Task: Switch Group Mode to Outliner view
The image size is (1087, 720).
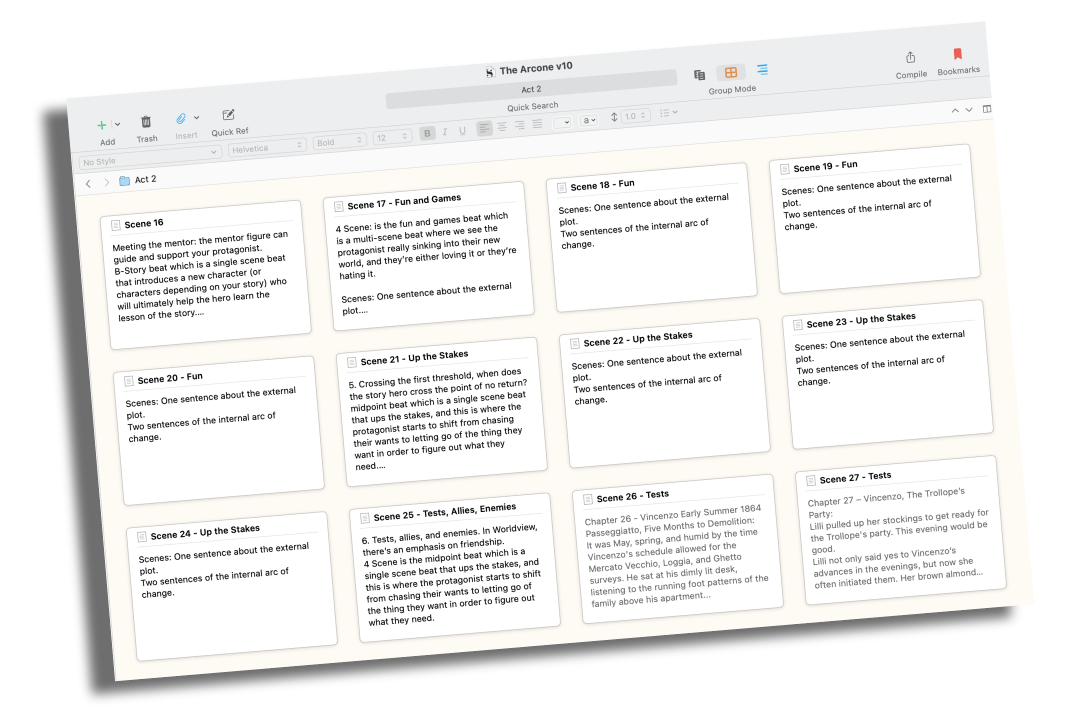Action: (x=762, y=70)
